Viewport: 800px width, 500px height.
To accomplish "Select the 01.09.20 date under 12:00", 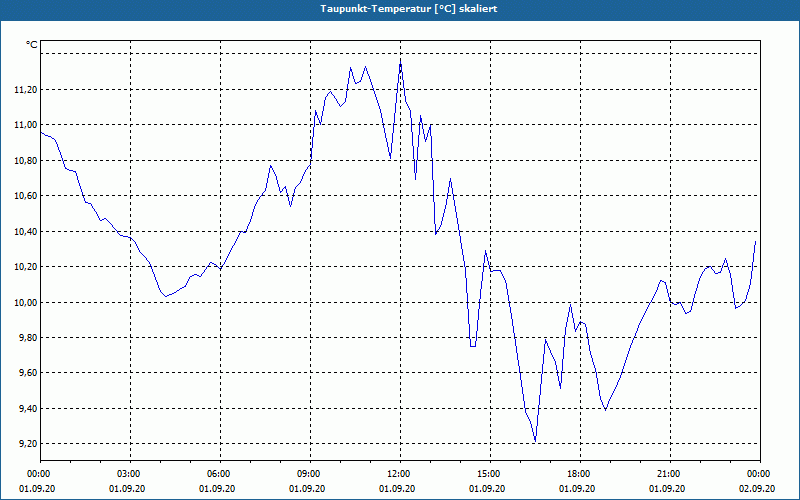I will [397, 489].
